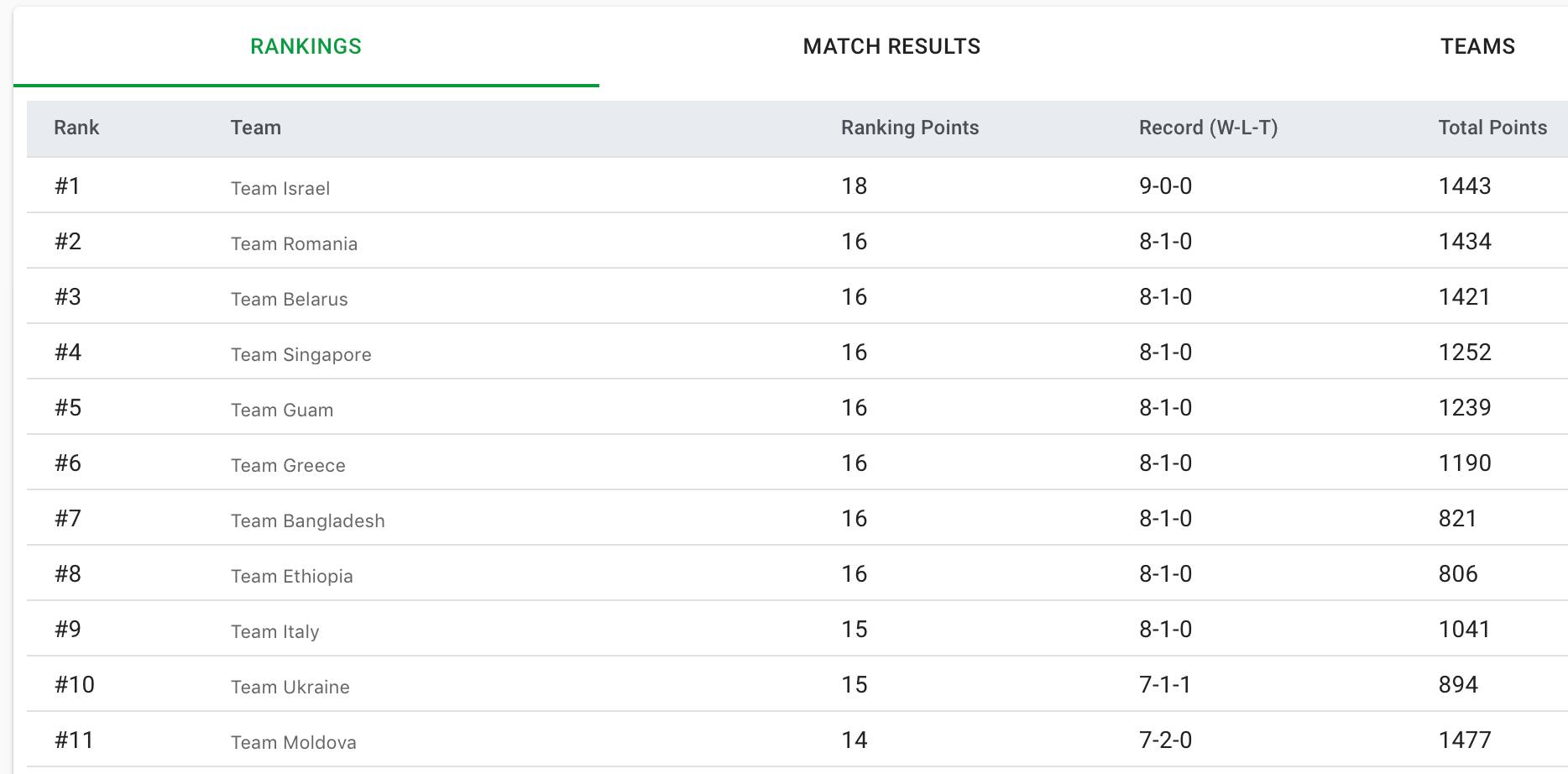Click Team Moldova name
The height and width of the screenshot is (774, 1568).
coord(293,742)
